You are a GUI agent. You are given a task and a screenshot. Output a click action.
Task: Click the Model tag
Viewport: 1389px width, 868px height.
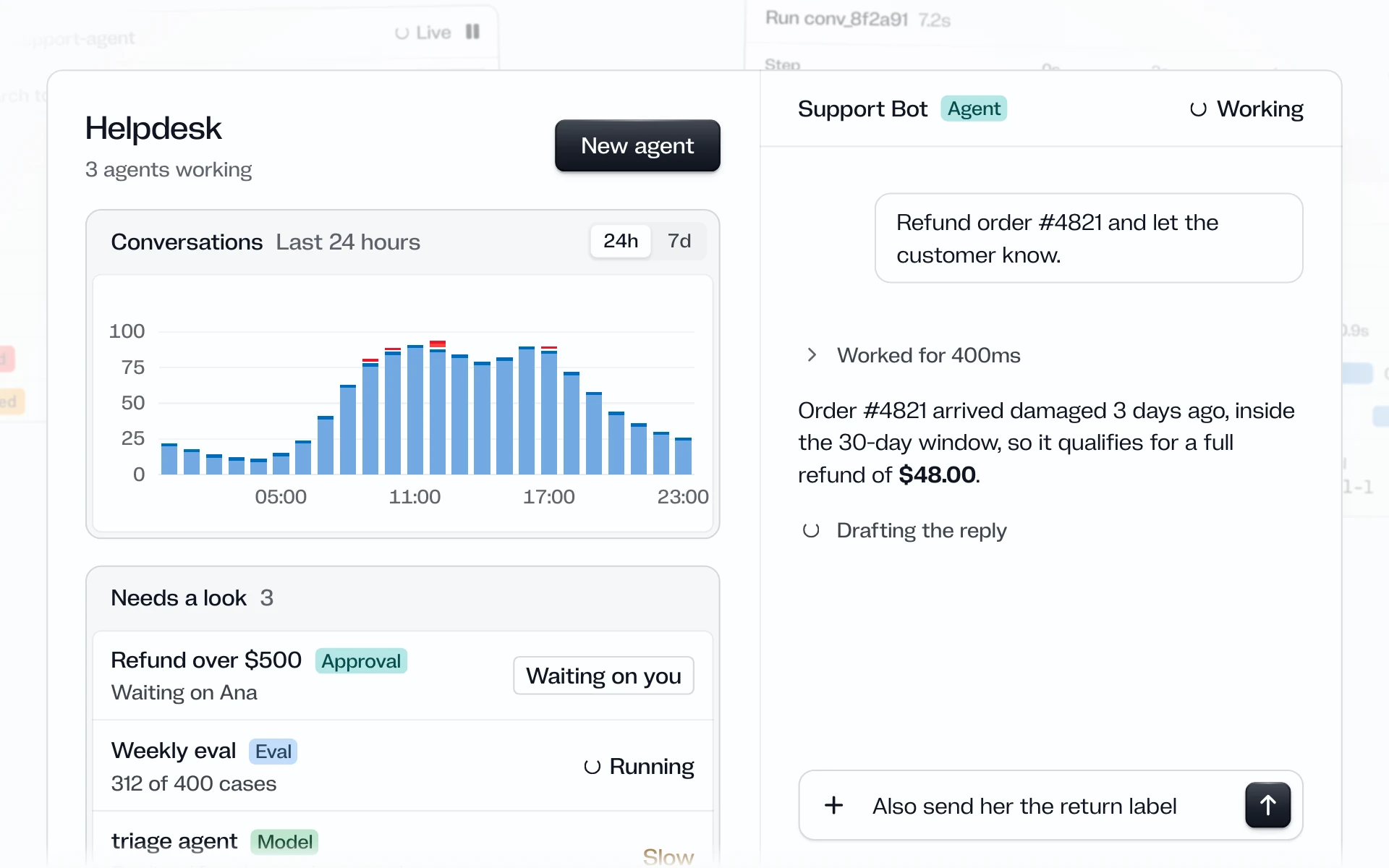click(284, 842)
